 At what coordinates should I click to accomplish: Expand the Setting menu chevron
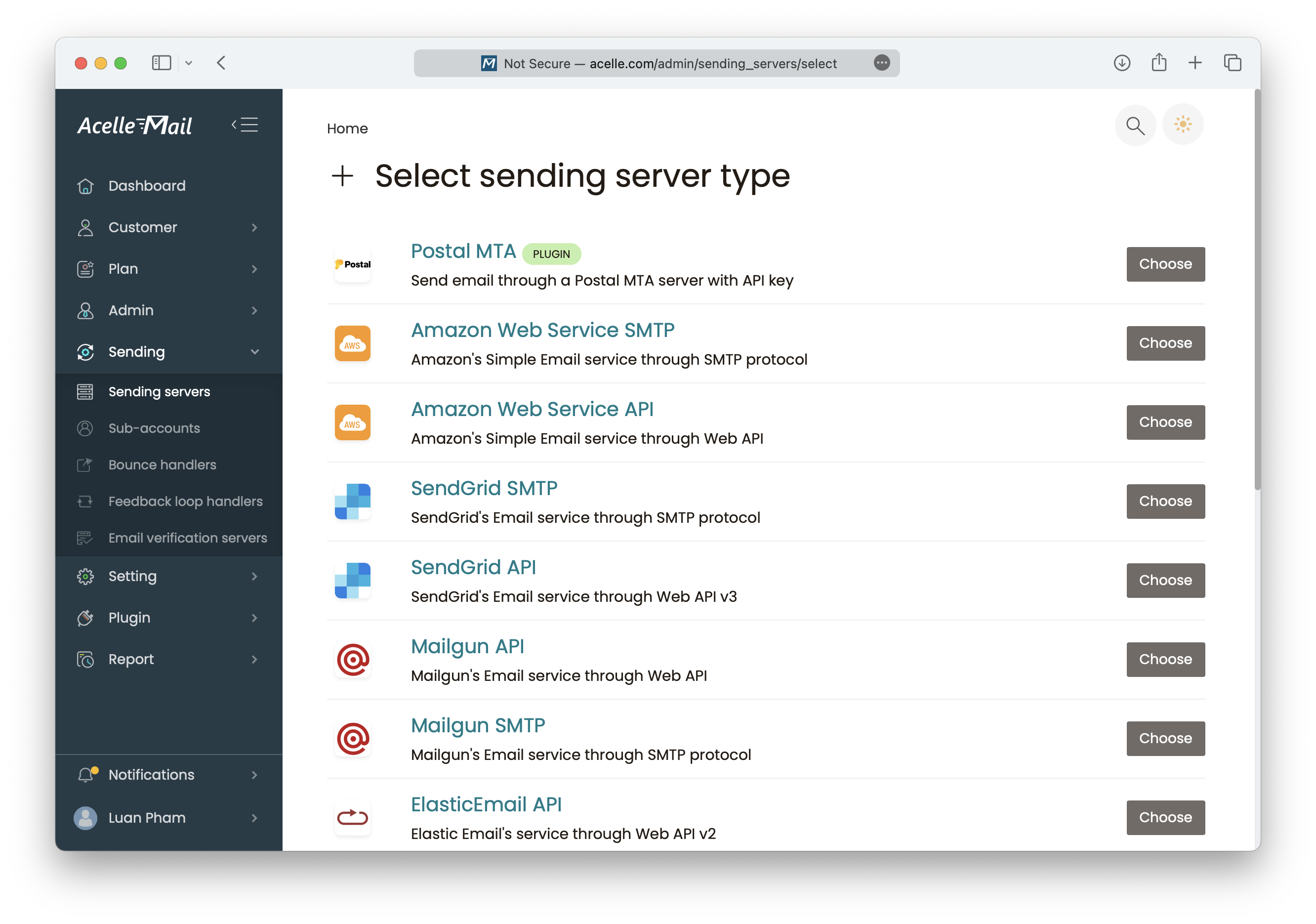(254, 576)
